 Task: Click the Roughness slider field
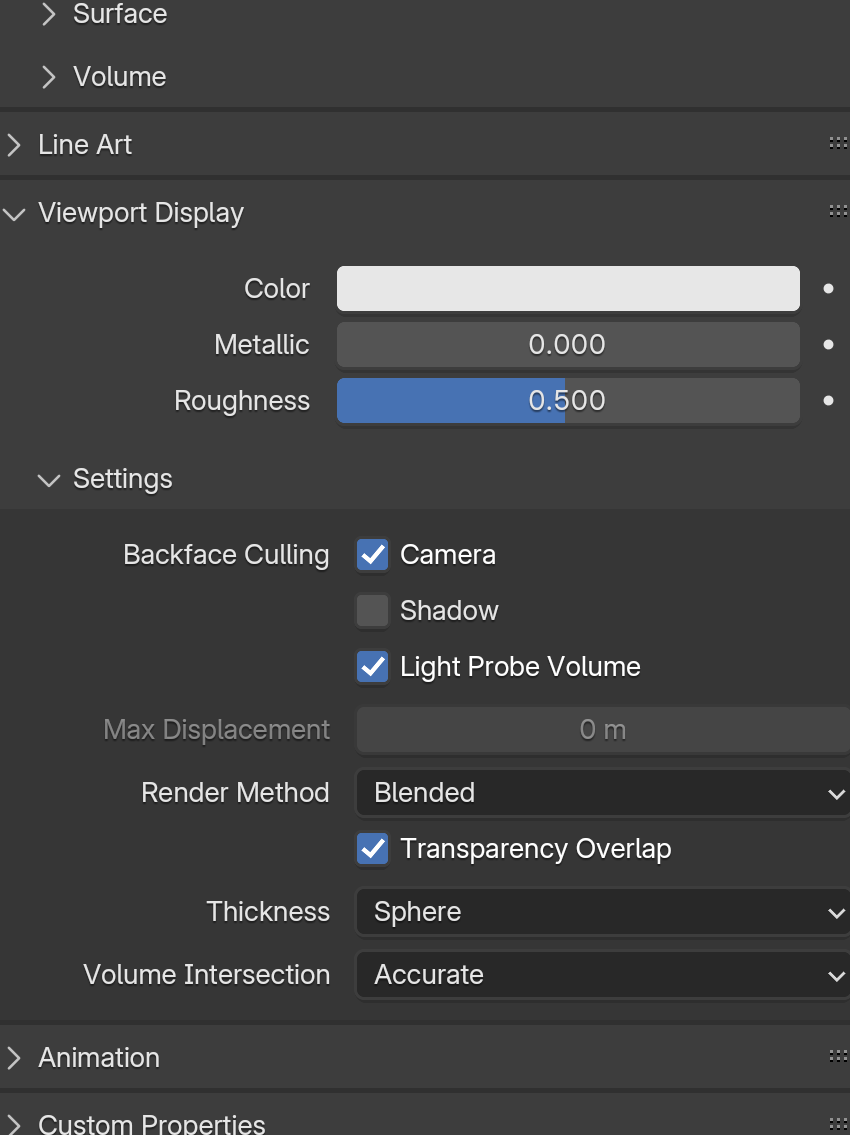click(568, 401)
